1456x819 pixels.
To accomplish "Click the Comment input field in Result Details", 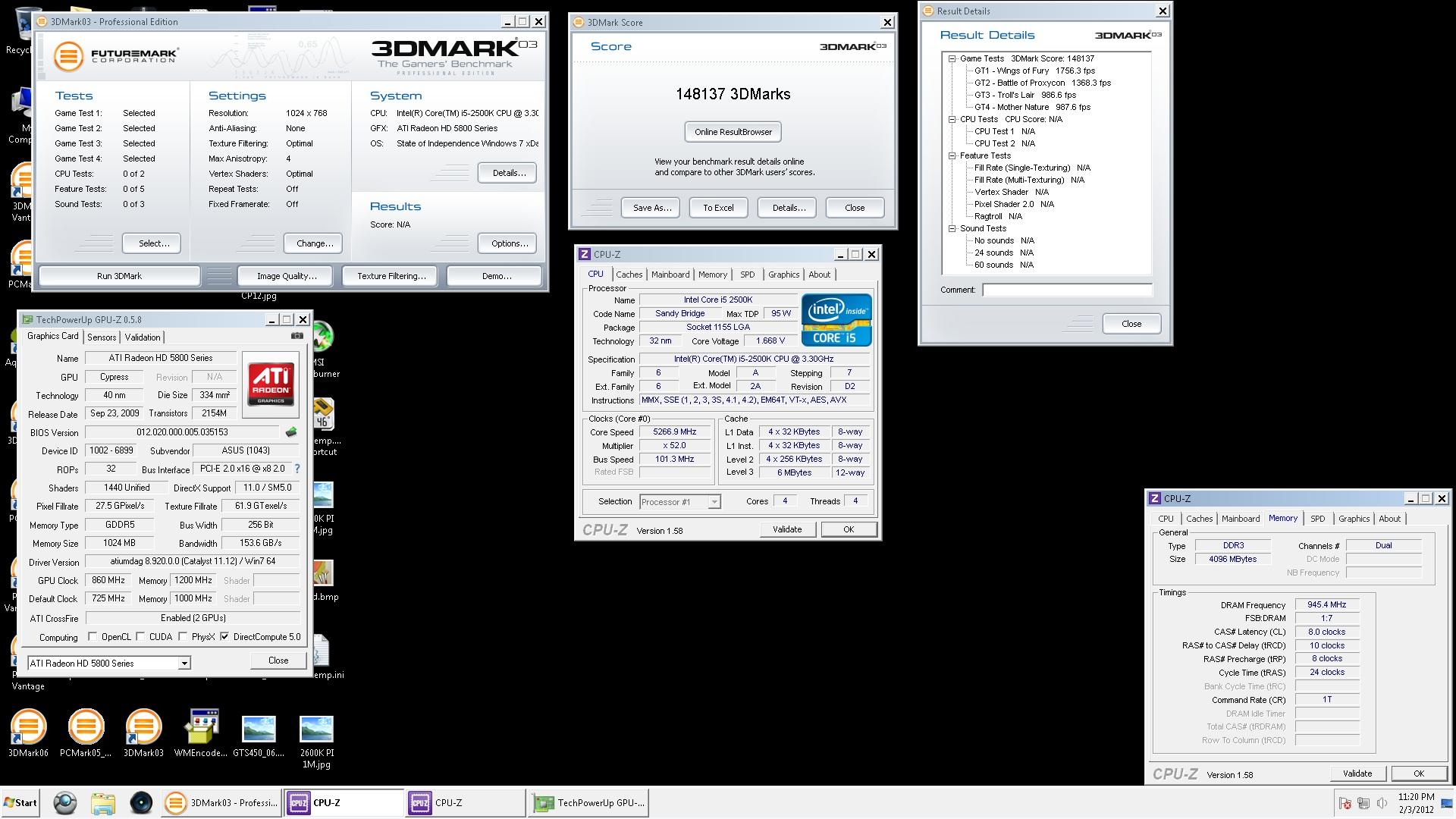I will [x=1067, y=290].
